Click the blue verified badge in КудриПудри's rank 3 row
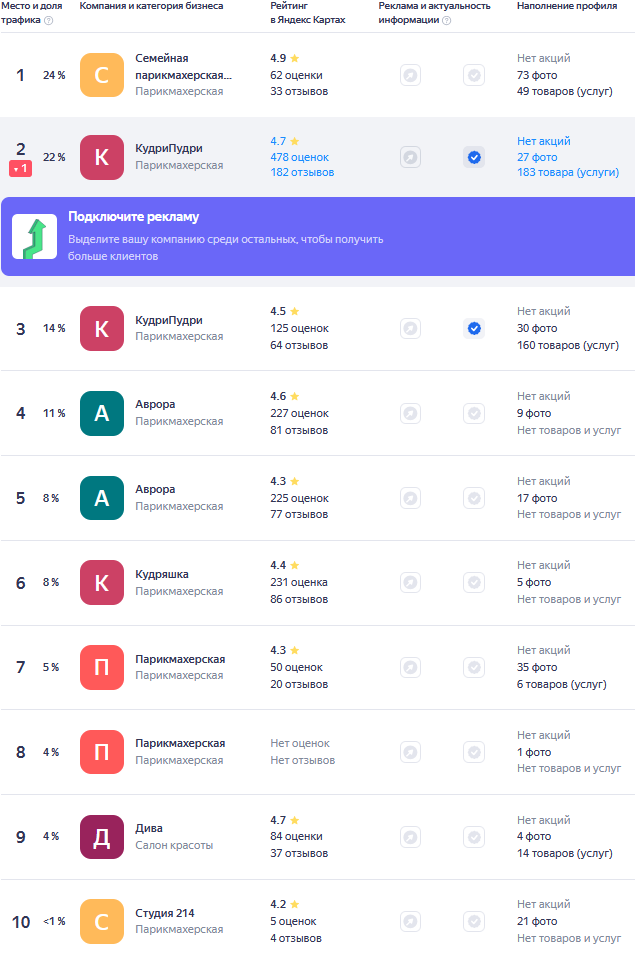The height and width of the screenshot is (955, 635). [x=474, y=328]
